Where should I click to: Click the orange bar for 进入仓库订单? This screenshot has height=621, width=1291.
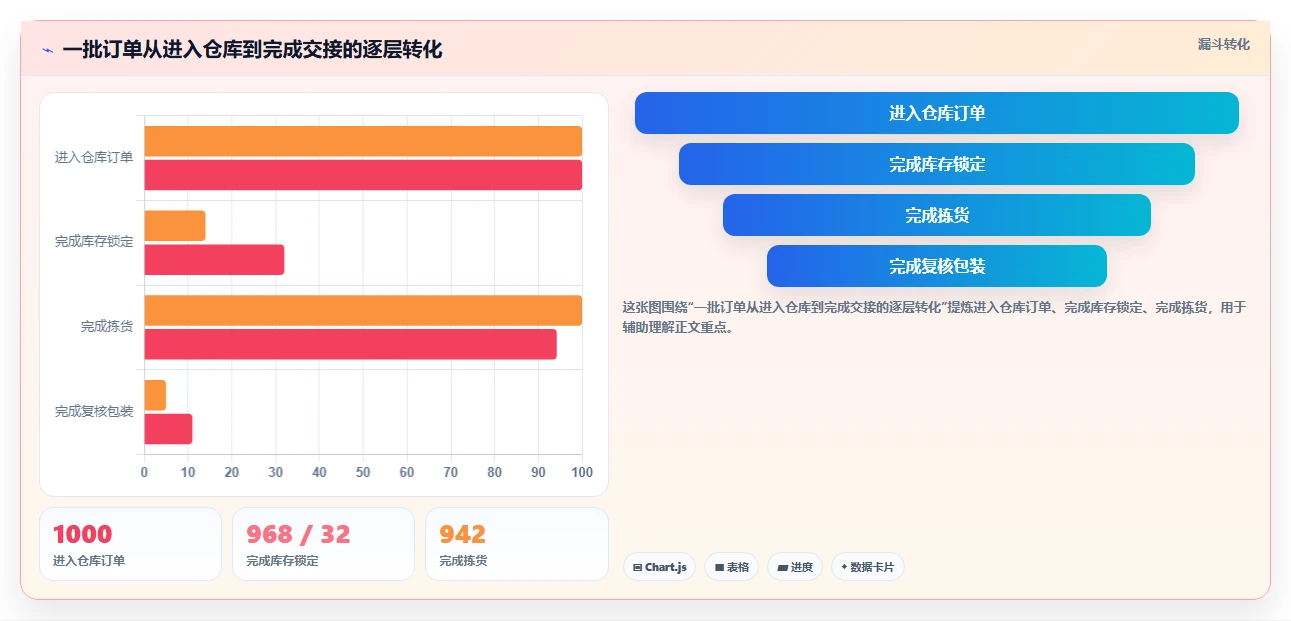point(363,141)
